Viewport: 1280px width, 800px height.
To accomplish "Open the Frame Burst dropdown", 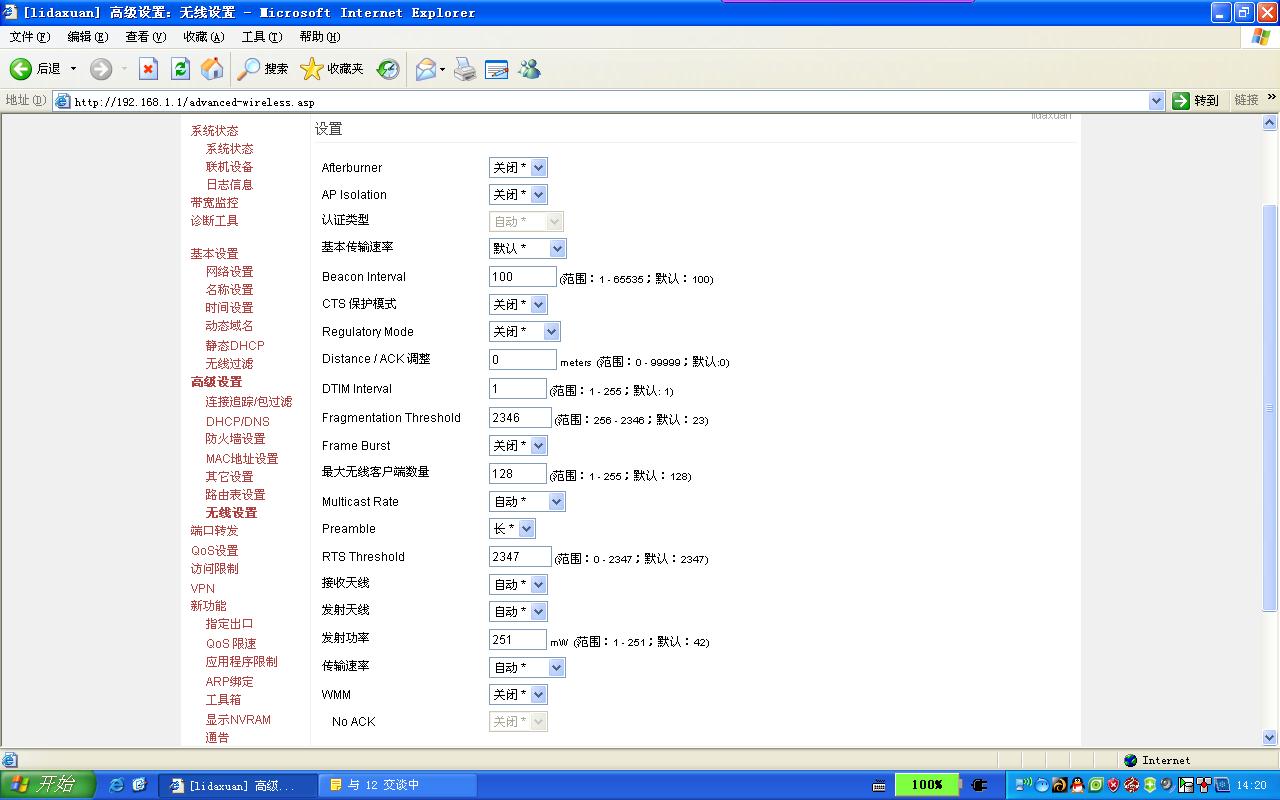I will [x=518, y=445].
